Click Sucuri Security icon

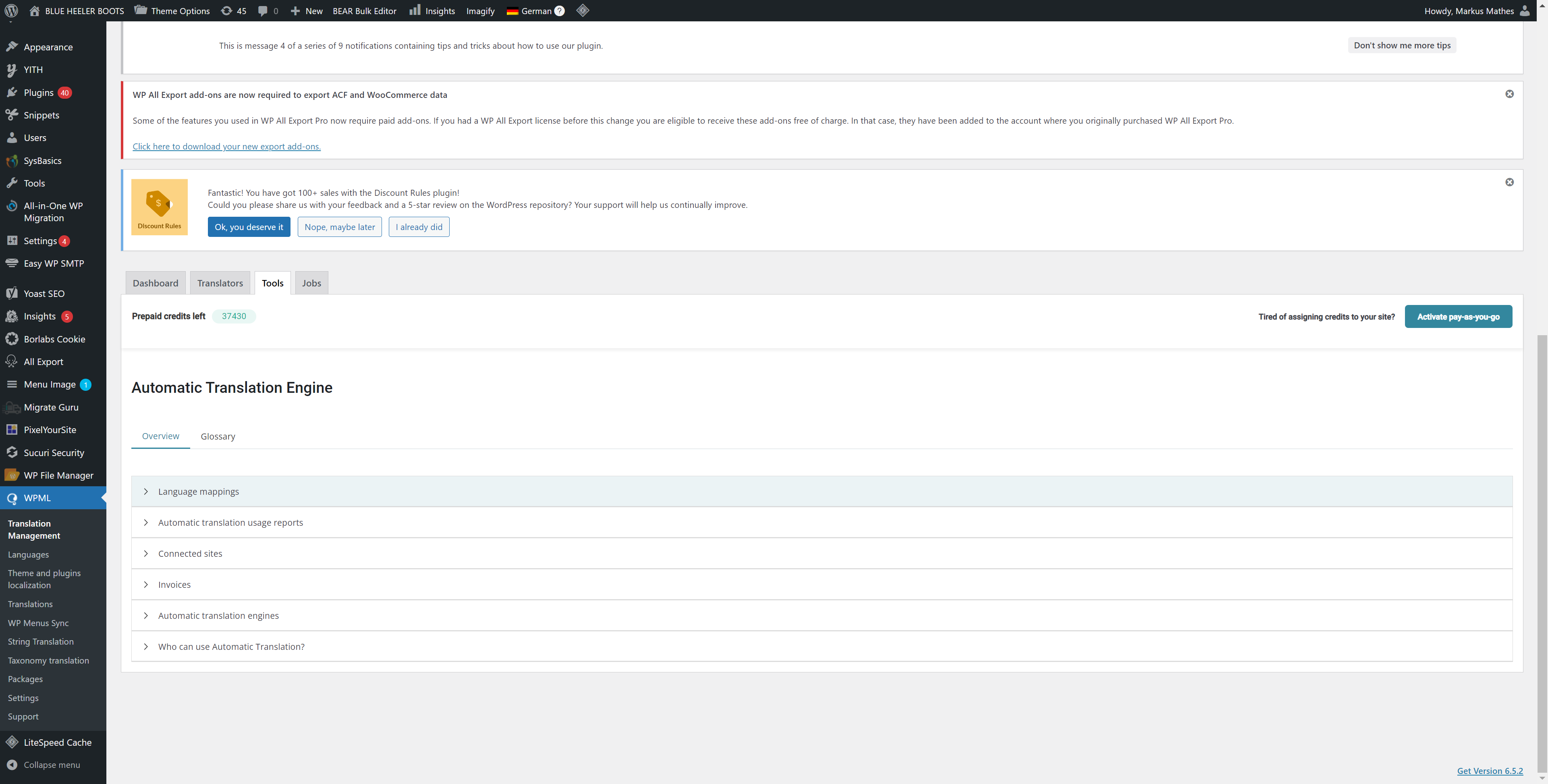click(12, 452)
